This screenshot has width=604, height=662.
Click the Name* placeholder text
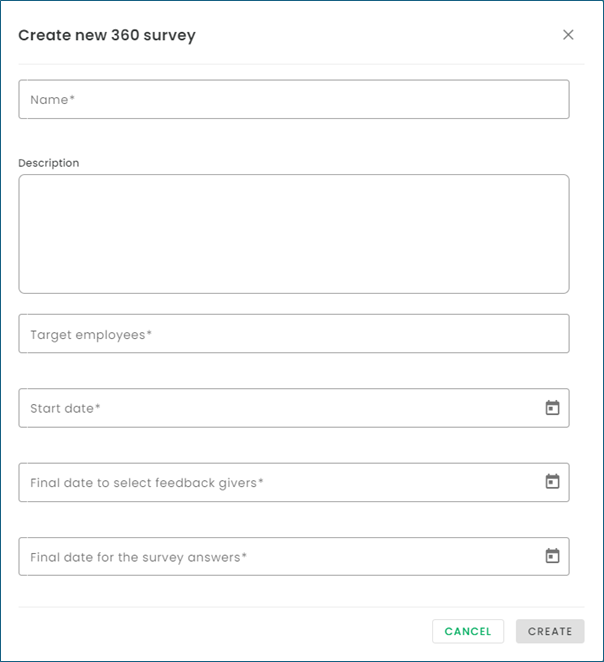(x=52, y=100)
